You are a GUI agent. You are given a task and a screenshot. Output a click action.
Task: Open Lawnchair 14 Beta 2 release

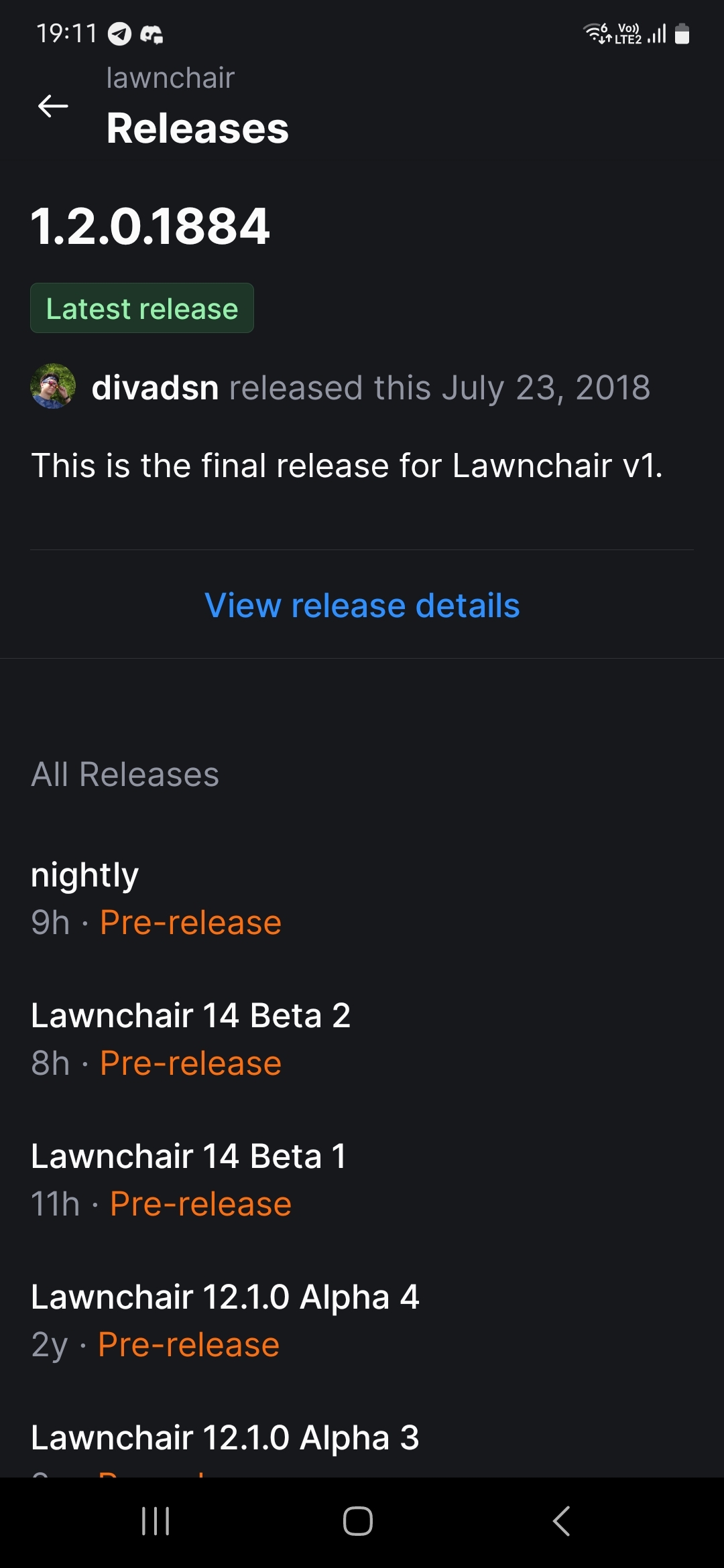coord(190,1039)
